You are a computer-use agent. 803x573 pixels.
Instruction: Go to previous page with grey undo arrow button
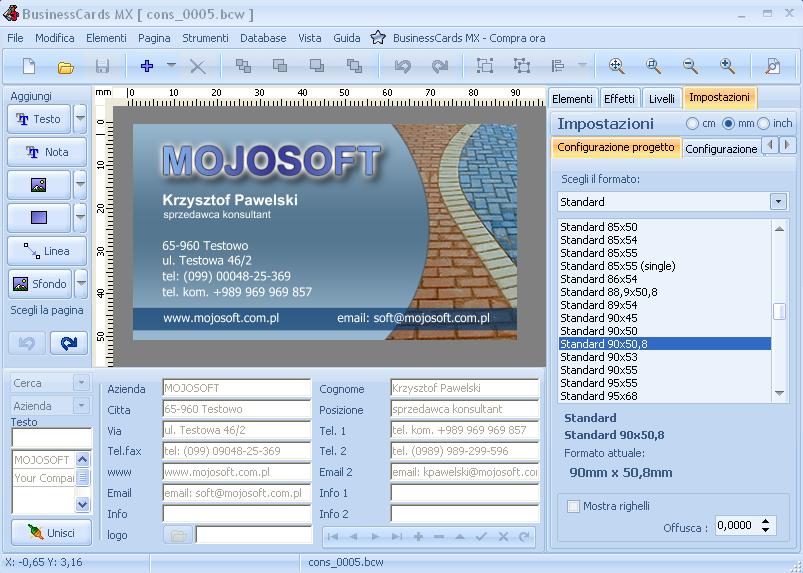click(27, 343)
